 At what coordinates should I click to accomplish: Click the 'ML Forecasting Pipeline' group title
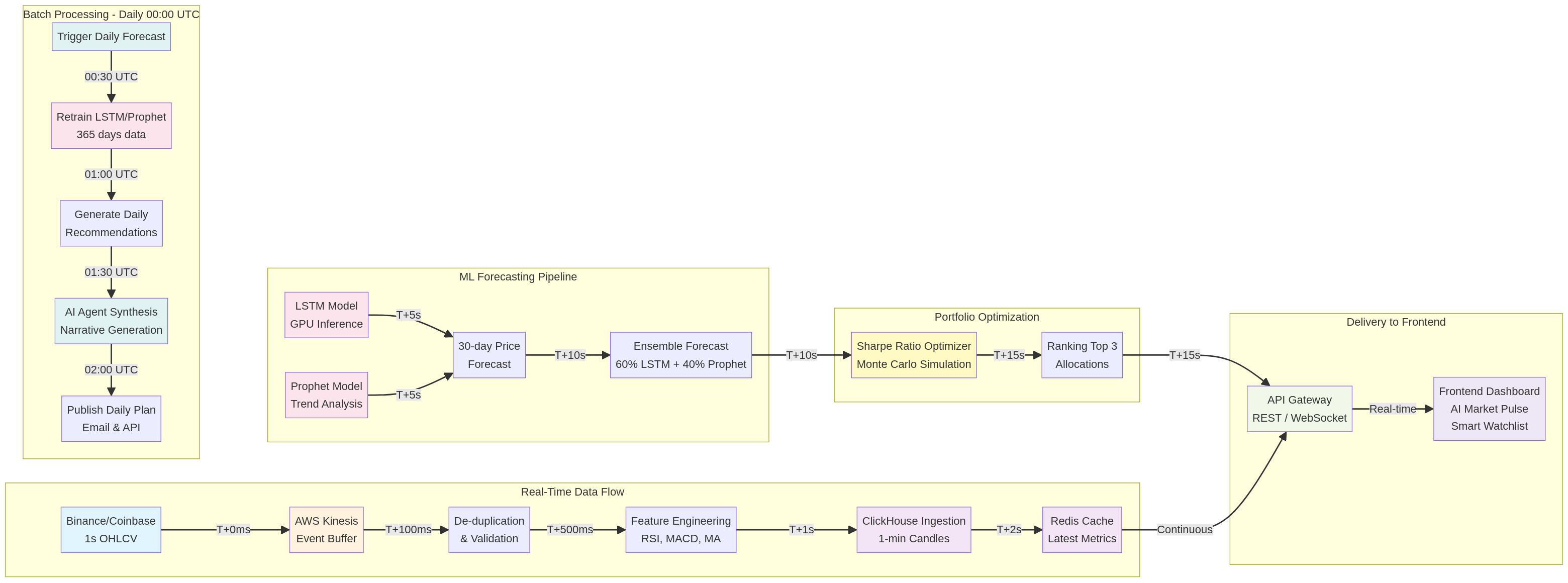coord(518,277)
